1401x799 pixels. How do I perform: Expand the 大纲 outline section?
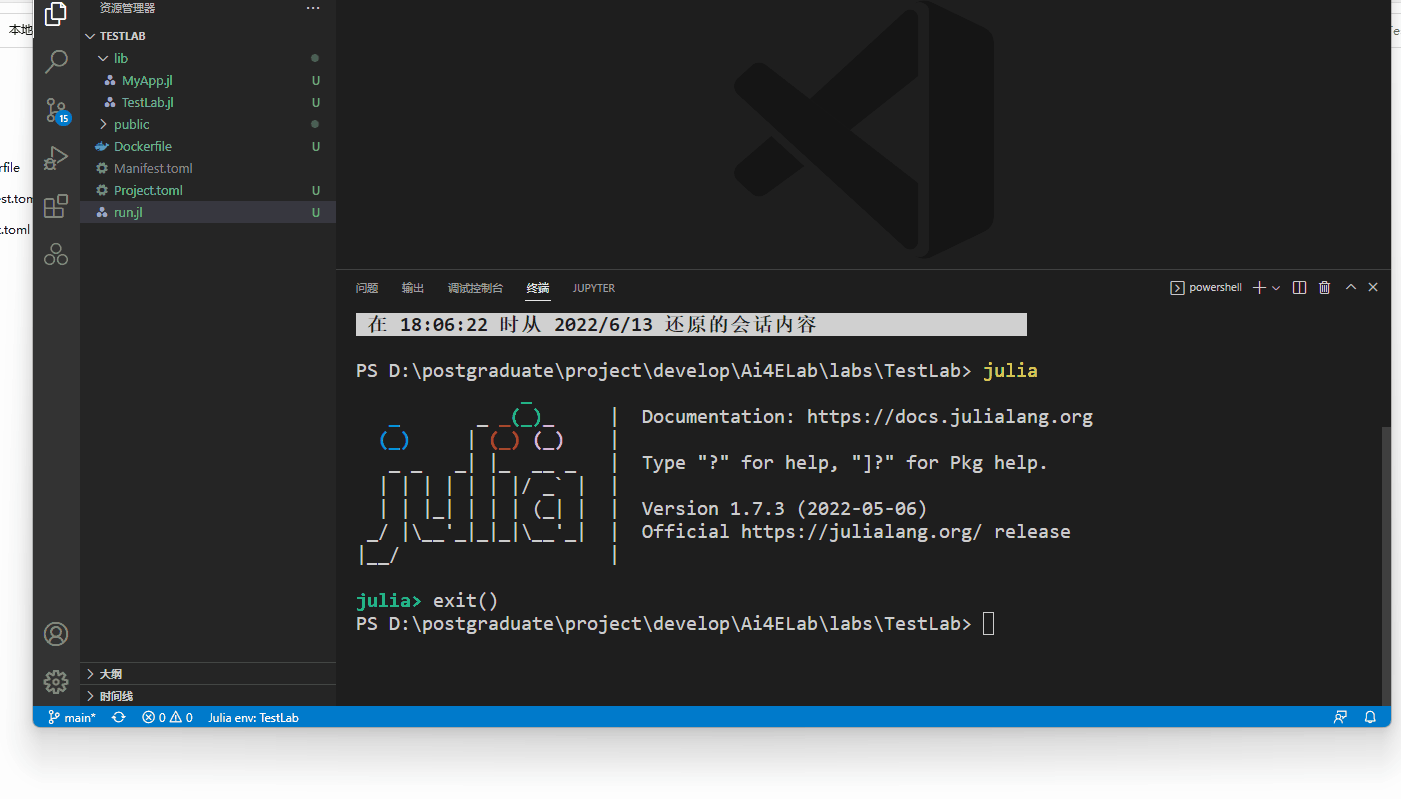click(208, 674)
